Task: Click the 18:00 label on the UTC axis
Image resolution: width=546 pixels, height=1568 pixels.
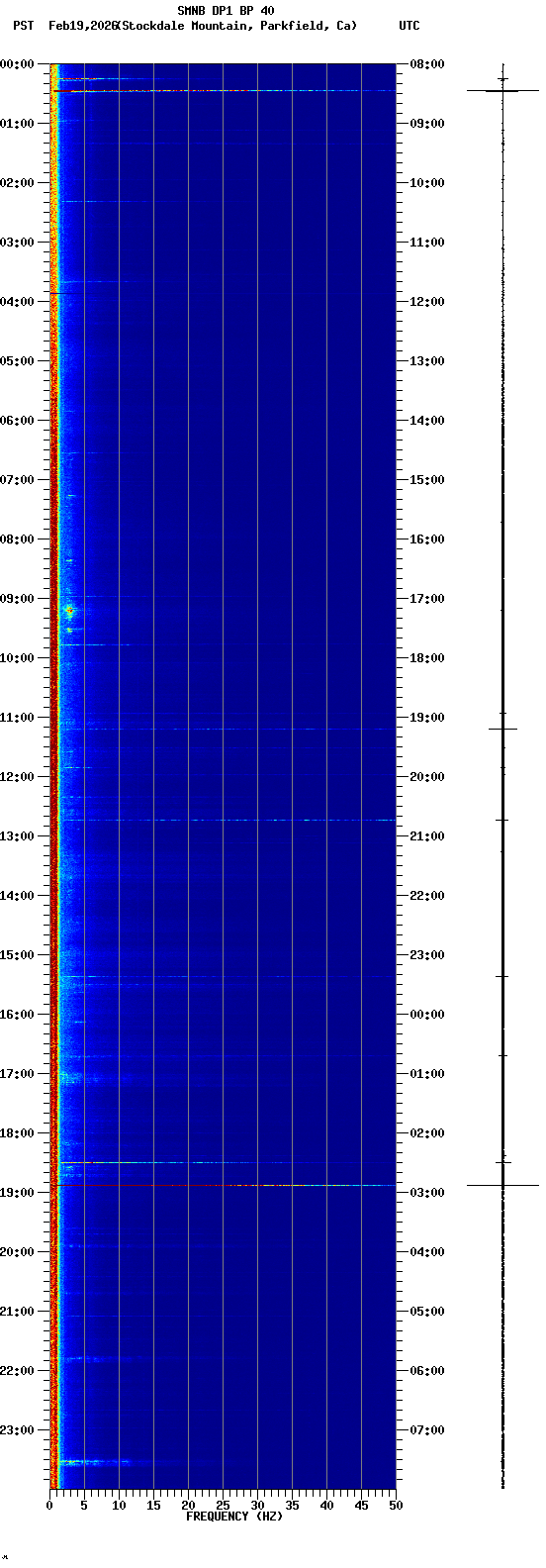Action: [427, 658]
